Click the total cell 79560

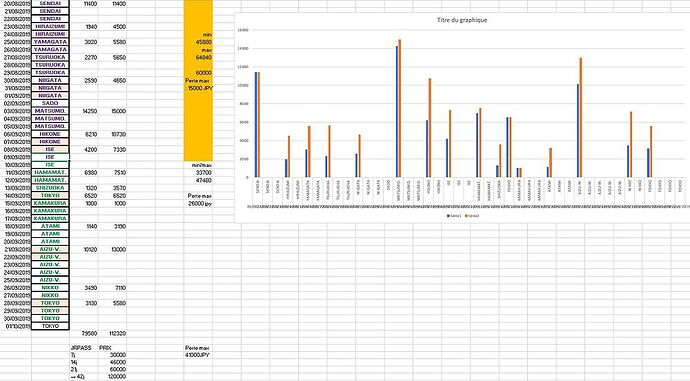click(84, 333)
